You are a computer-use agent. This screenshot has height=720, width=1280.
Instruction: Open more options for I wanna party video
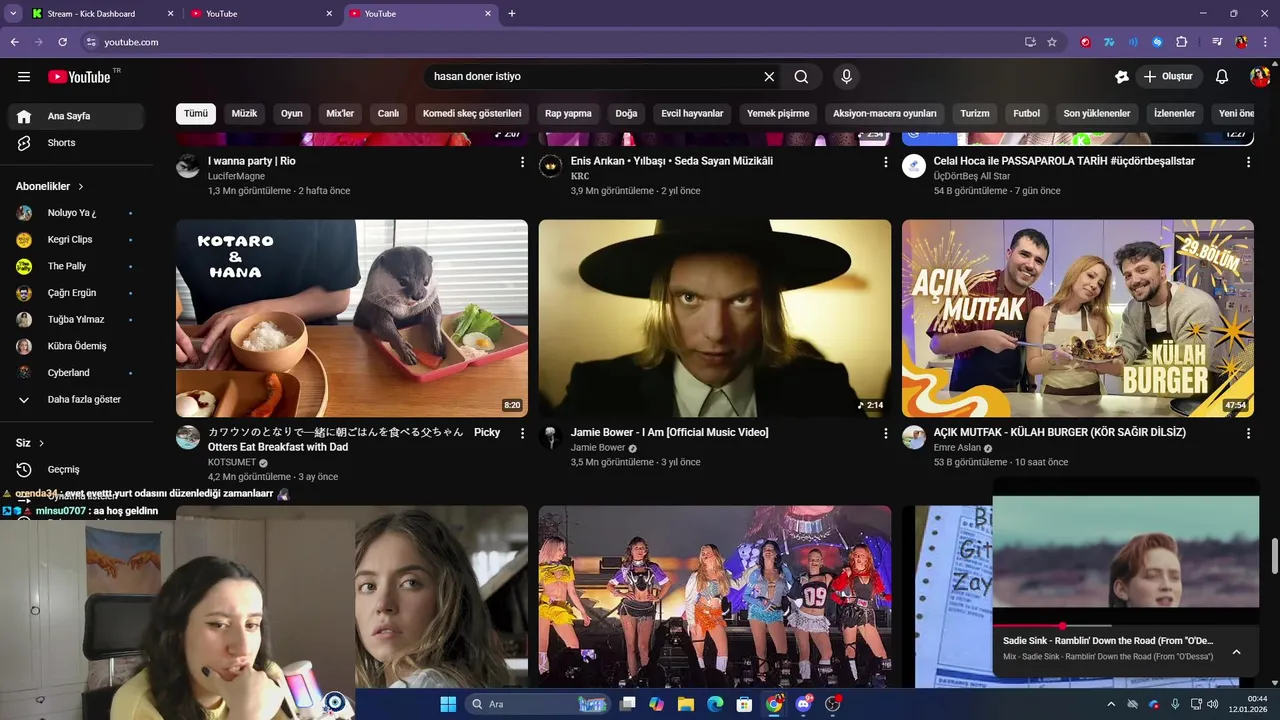coord(522,162)
